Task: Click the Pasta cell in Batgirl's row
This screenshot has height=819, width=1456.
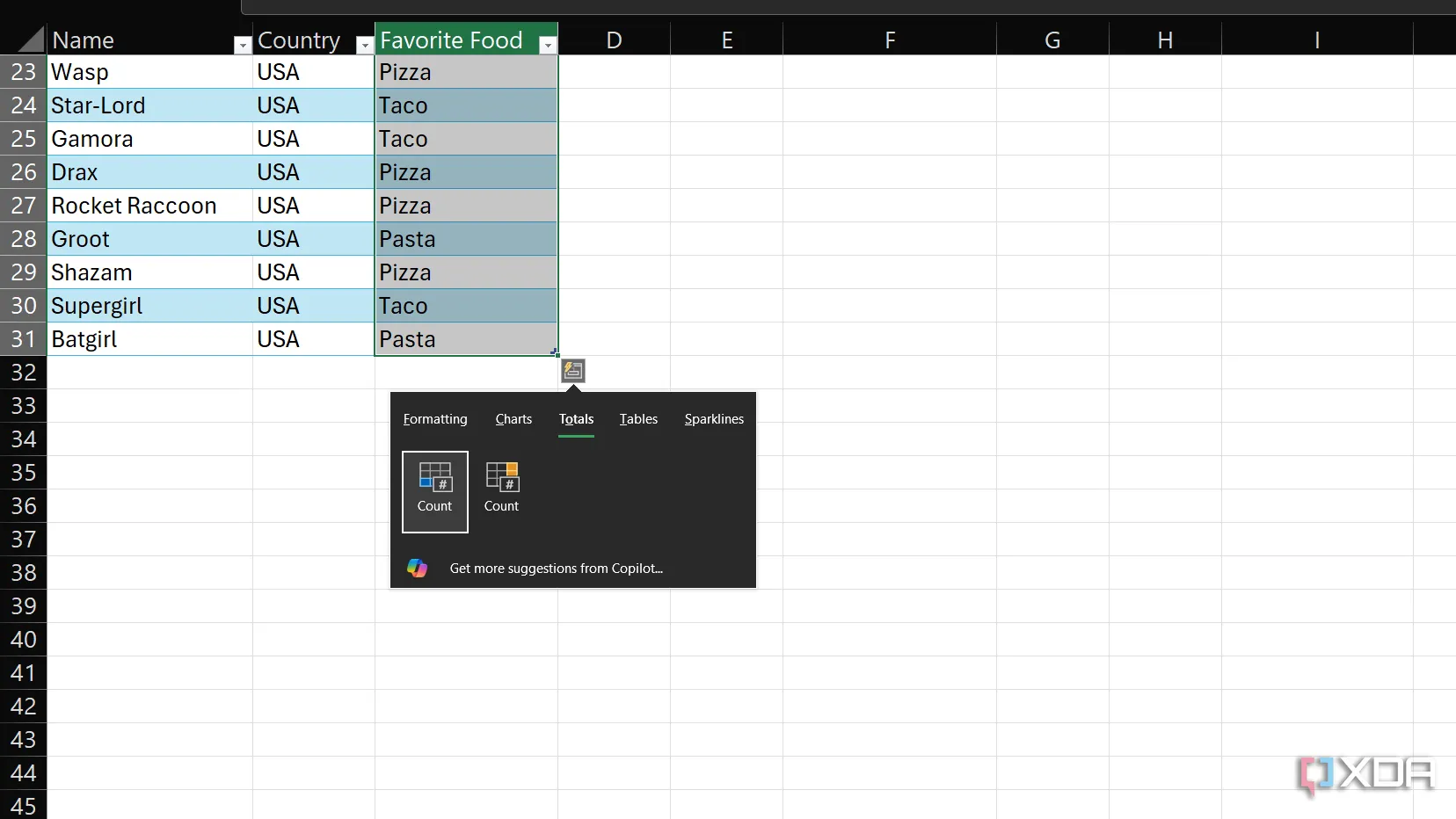Action: point(466,339)
